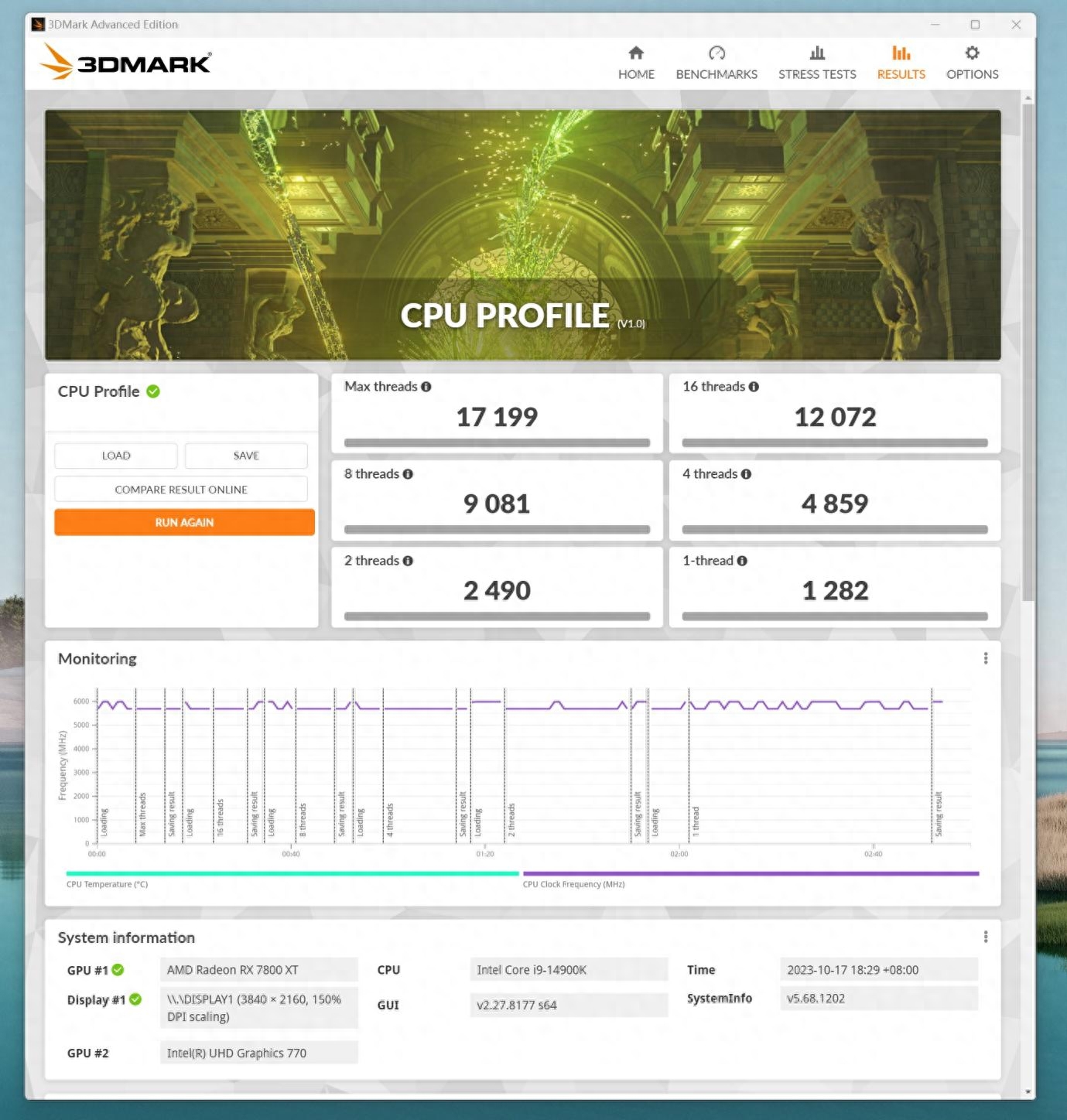
Task: Click info icon next to Max threads
Action: [426, 387]
